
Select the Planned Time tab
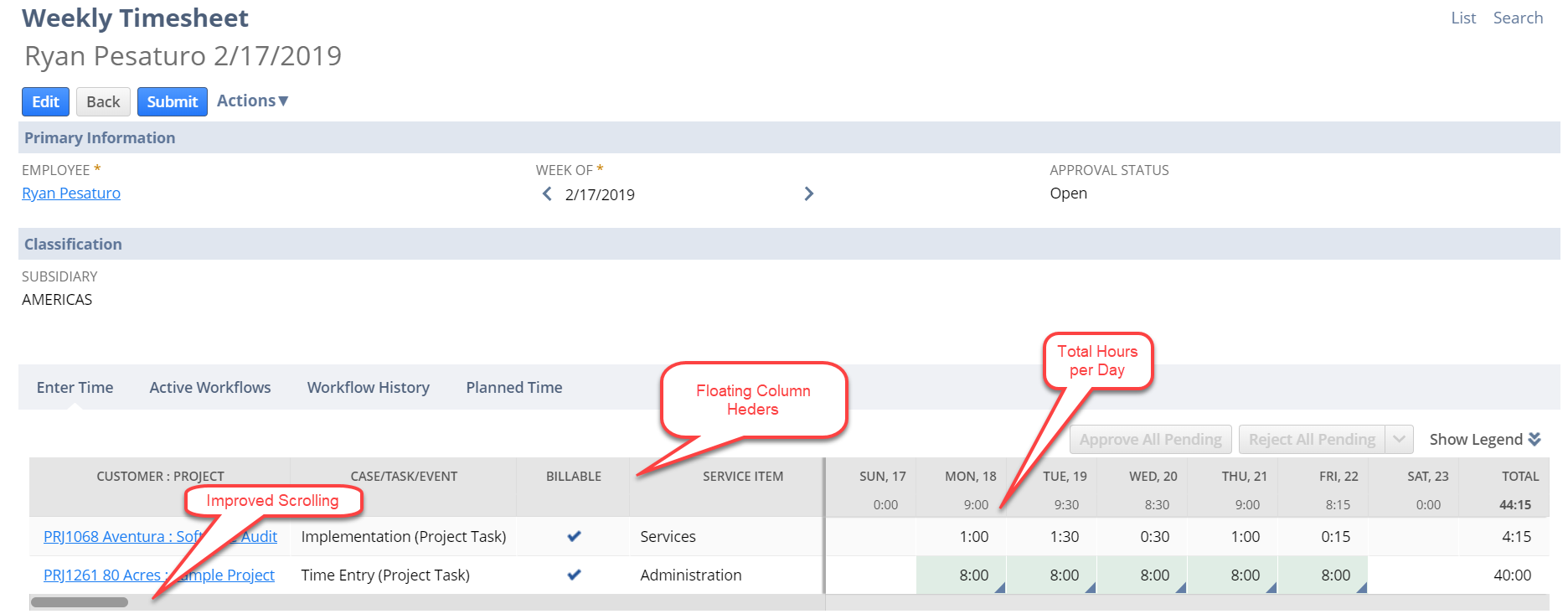pyautogui.click(x=513, y=387)
